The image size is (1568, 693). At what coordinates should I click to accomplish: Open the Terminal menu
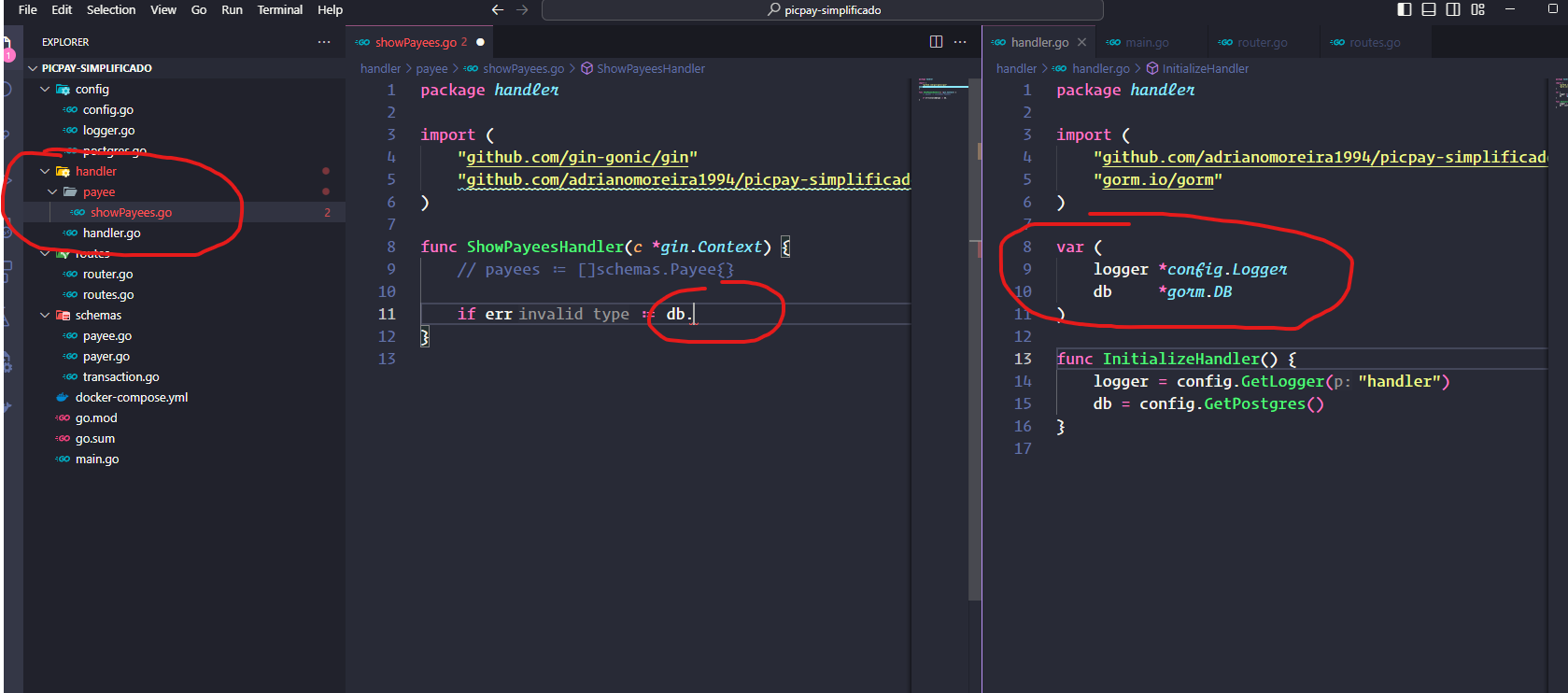click(280, 9)
